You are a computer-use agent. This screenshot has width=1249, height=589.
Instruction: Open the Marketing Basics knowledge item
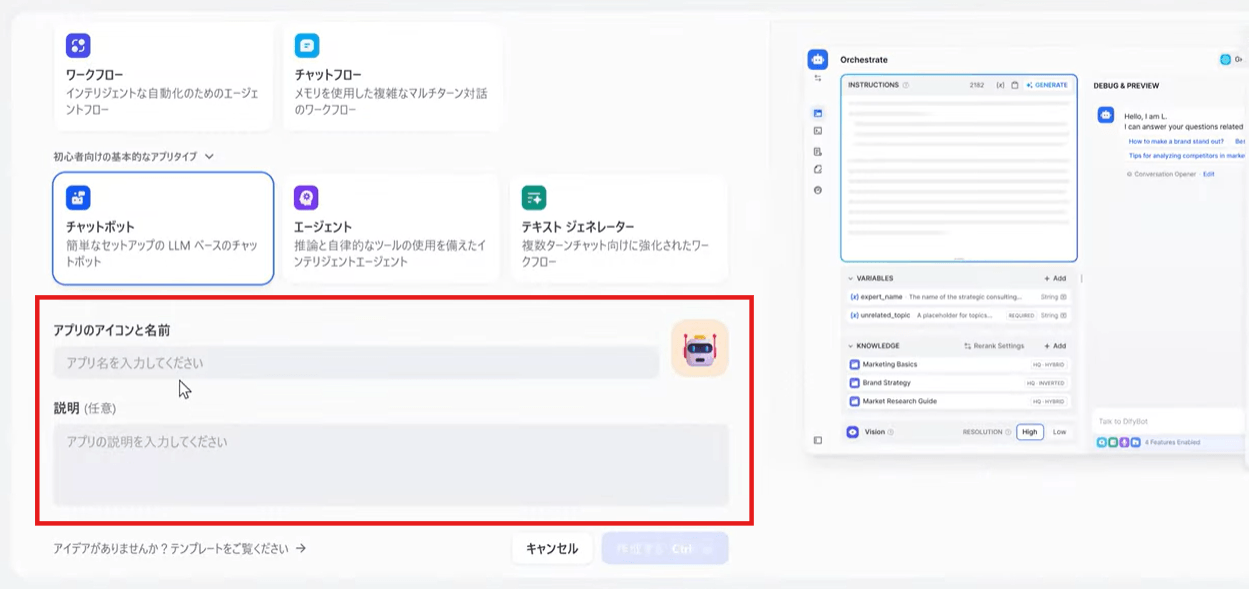coord(957,364)
